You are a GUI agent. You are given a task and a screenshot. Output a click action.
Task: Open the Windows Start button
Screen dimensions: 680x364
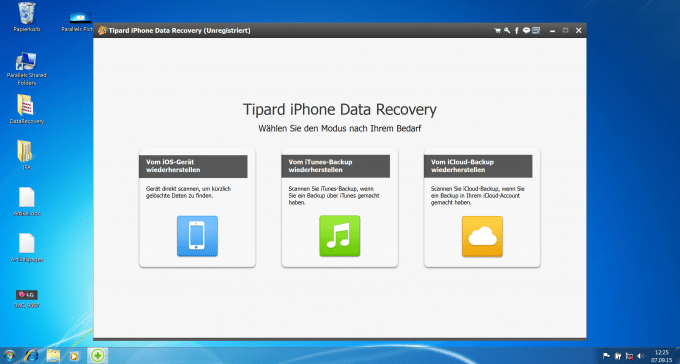[9, 356]
